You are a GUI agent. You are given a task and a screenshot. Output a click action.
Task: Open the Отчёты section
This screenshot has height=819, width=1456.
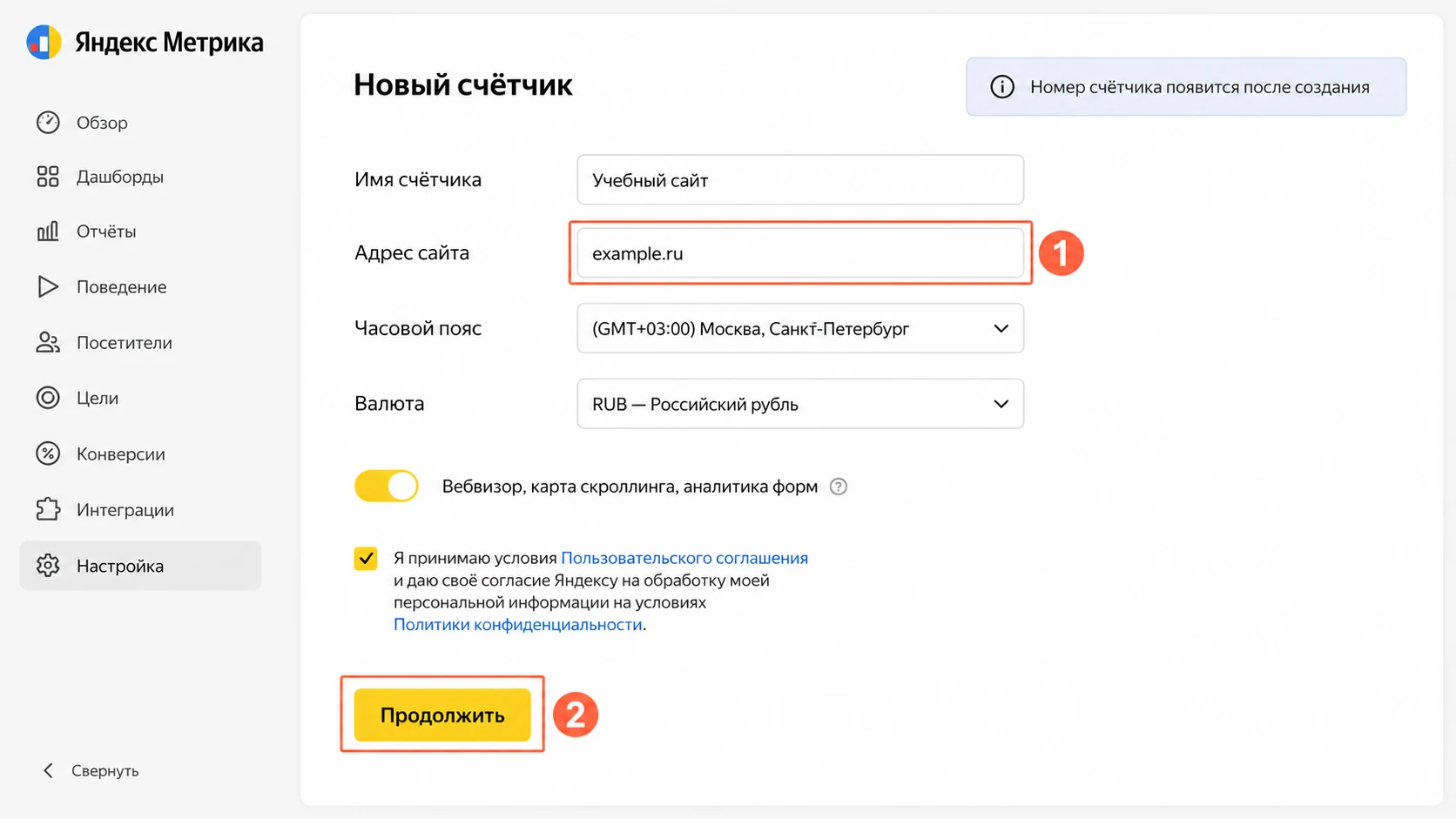[x=140, y=231]
